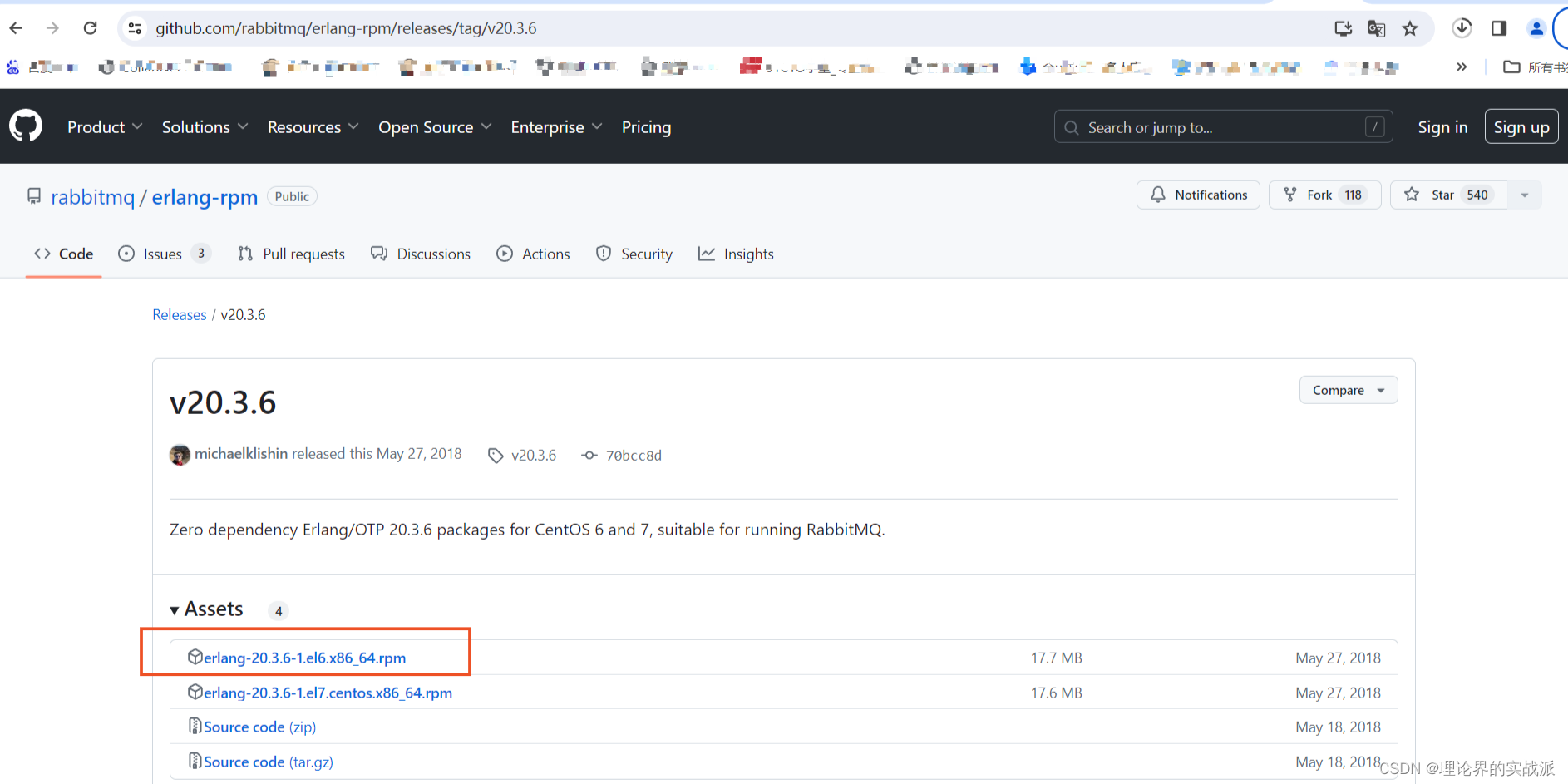Click the Sign up button
The image size is (1568, 784).
click(x=1521, y=127)
